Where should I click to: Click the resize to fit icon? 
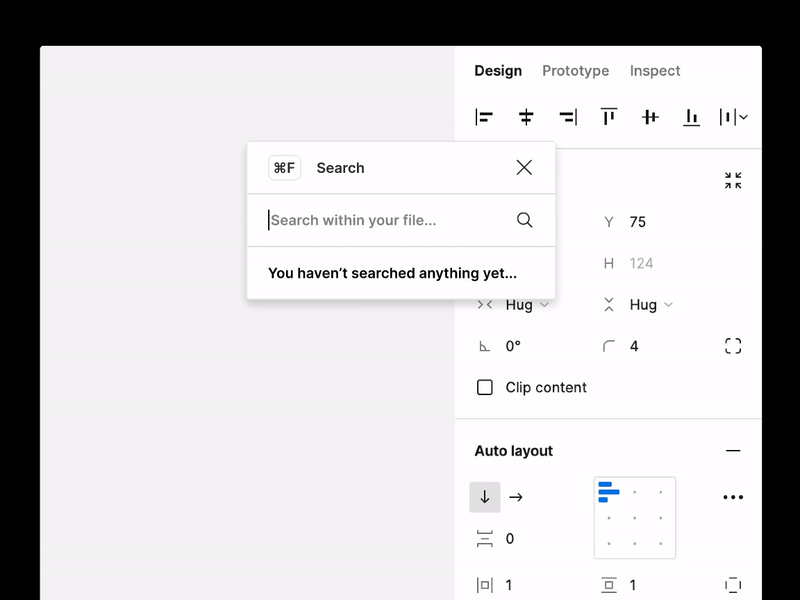[733, 181]
